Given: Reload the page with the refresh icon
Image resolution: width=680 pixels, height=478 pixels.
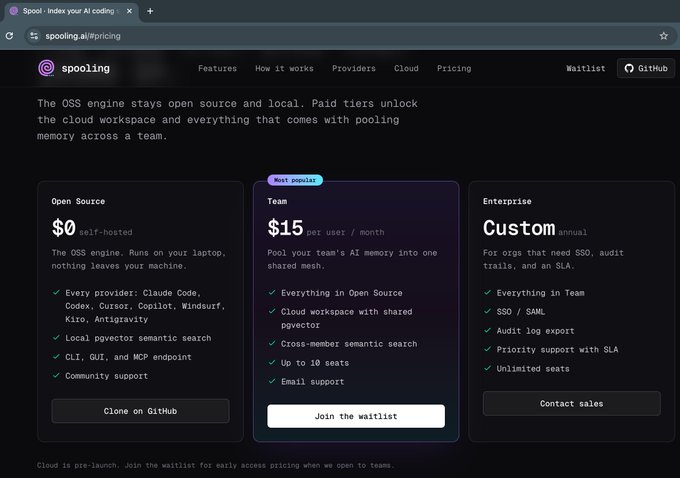Looking at the screenshot, I should pyautogui.click(x=10, y=36).
